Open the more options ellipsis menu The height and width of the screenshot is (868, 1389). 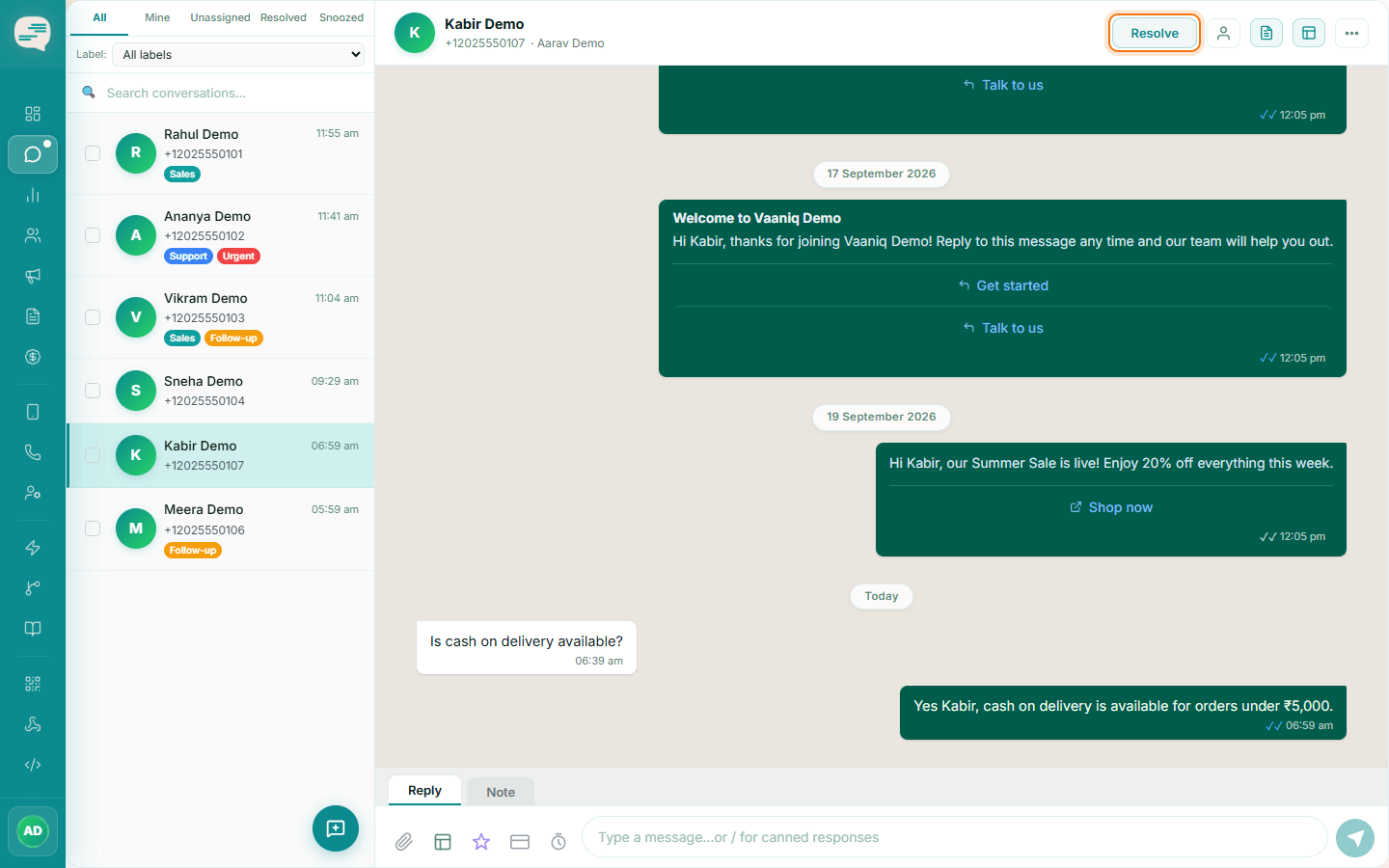point(1351,33)
